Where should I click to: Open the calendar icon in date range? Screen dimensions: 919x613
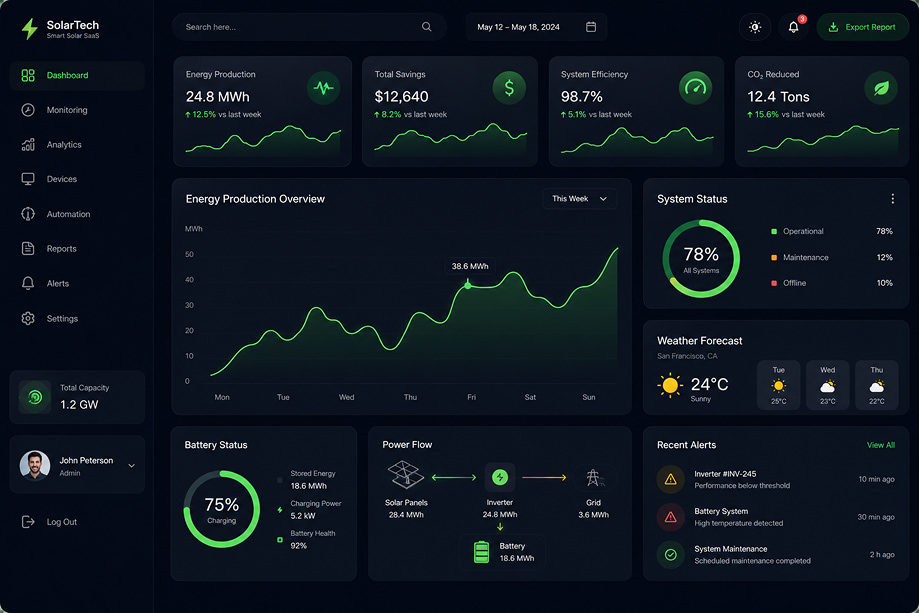click(x=591, y=27)
